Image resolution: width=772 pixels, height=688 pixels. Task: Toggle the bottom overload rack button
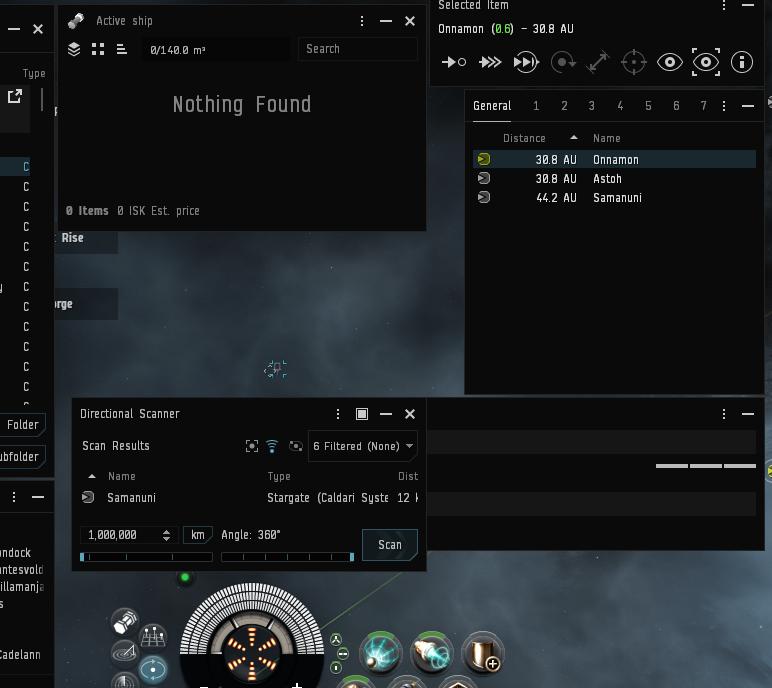click(336, 668)
